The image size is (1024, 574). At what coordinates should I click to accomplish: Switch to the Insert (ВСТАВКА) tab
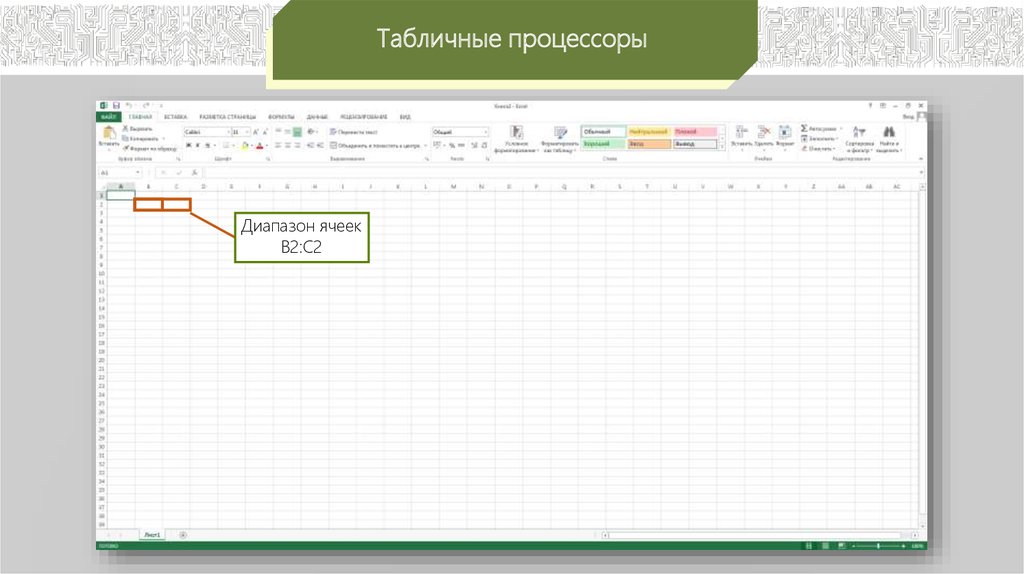pyautogui.click(x=175, y=117)
